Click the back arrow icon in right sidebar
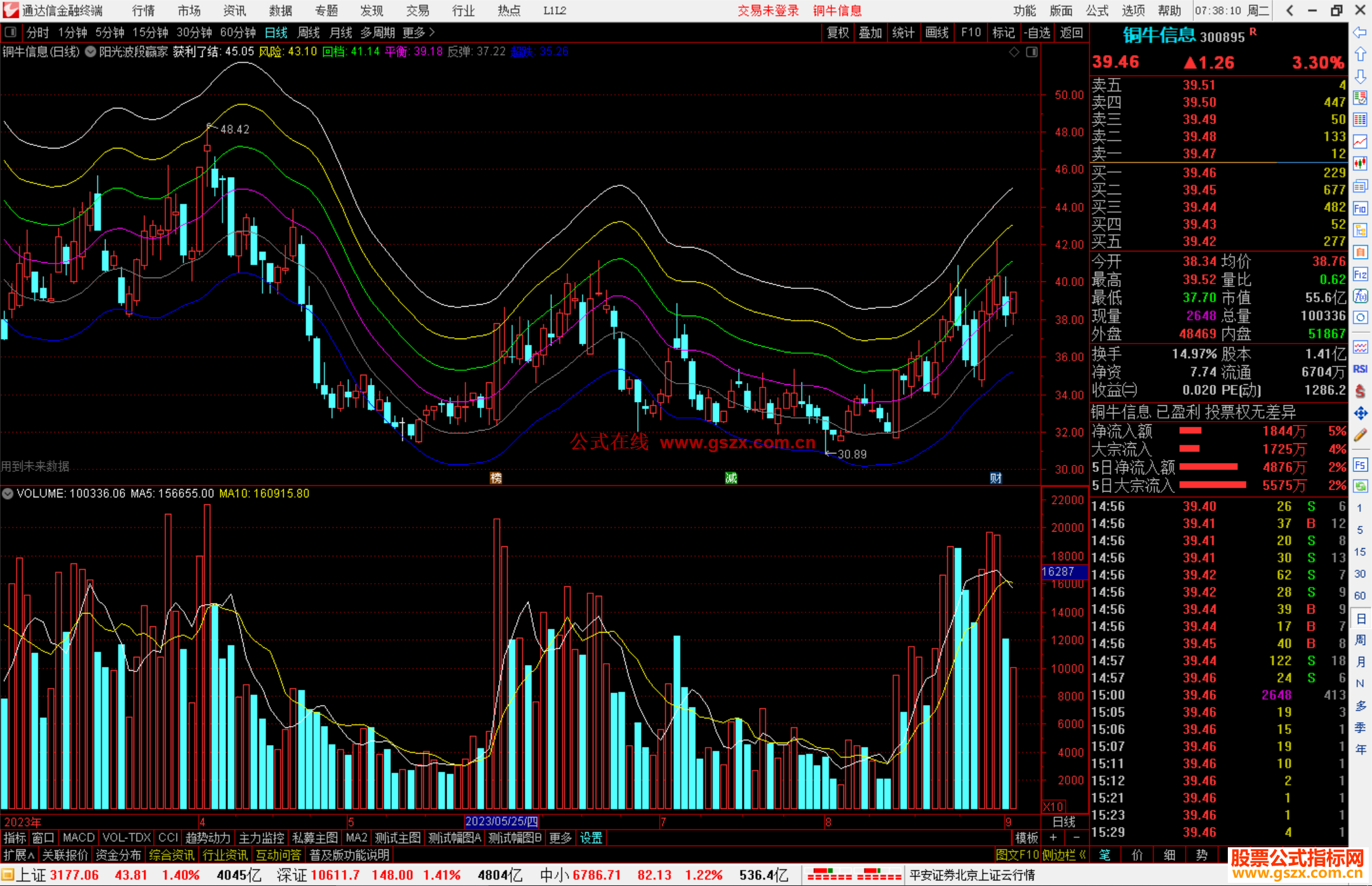 [x=1360, y=32]
